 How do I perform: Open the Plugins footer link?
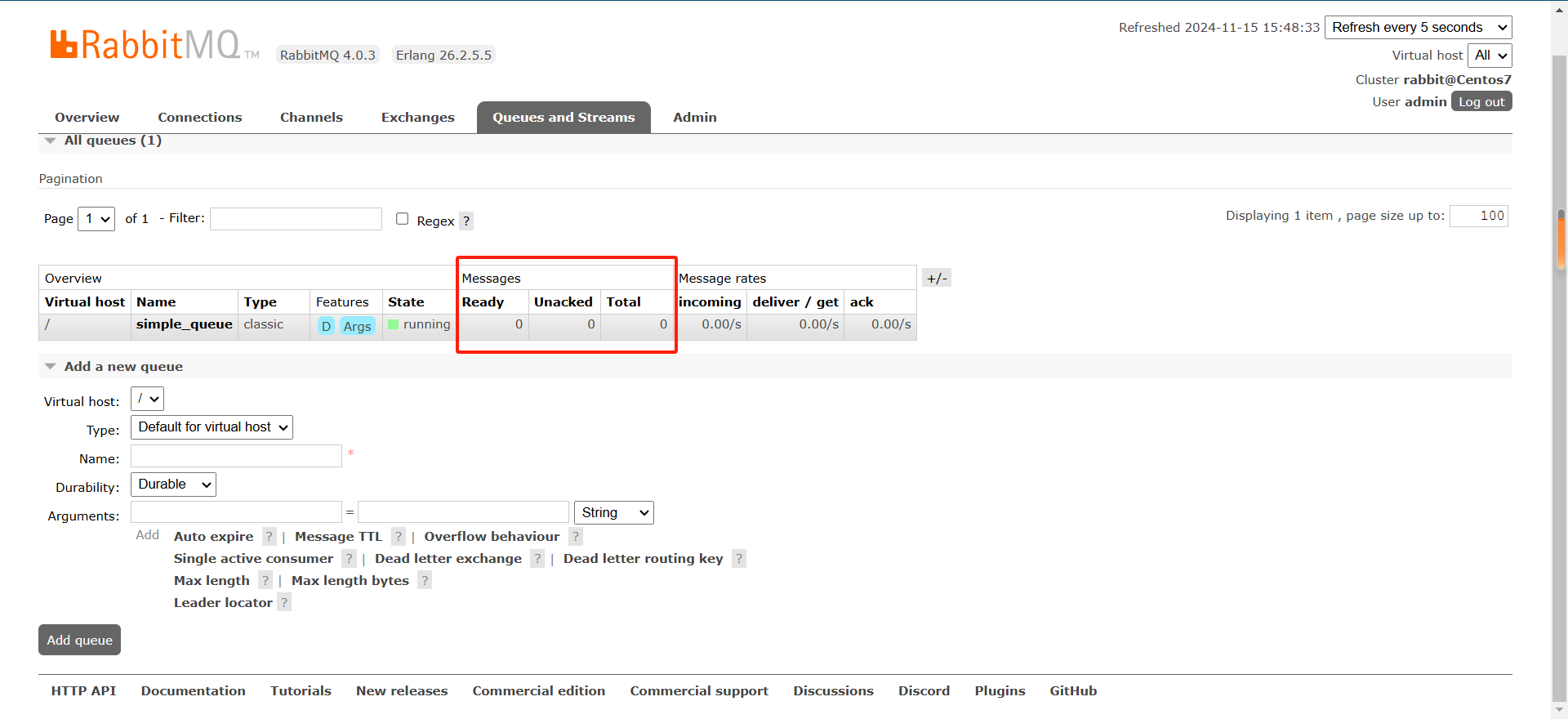pos(1000,691)
